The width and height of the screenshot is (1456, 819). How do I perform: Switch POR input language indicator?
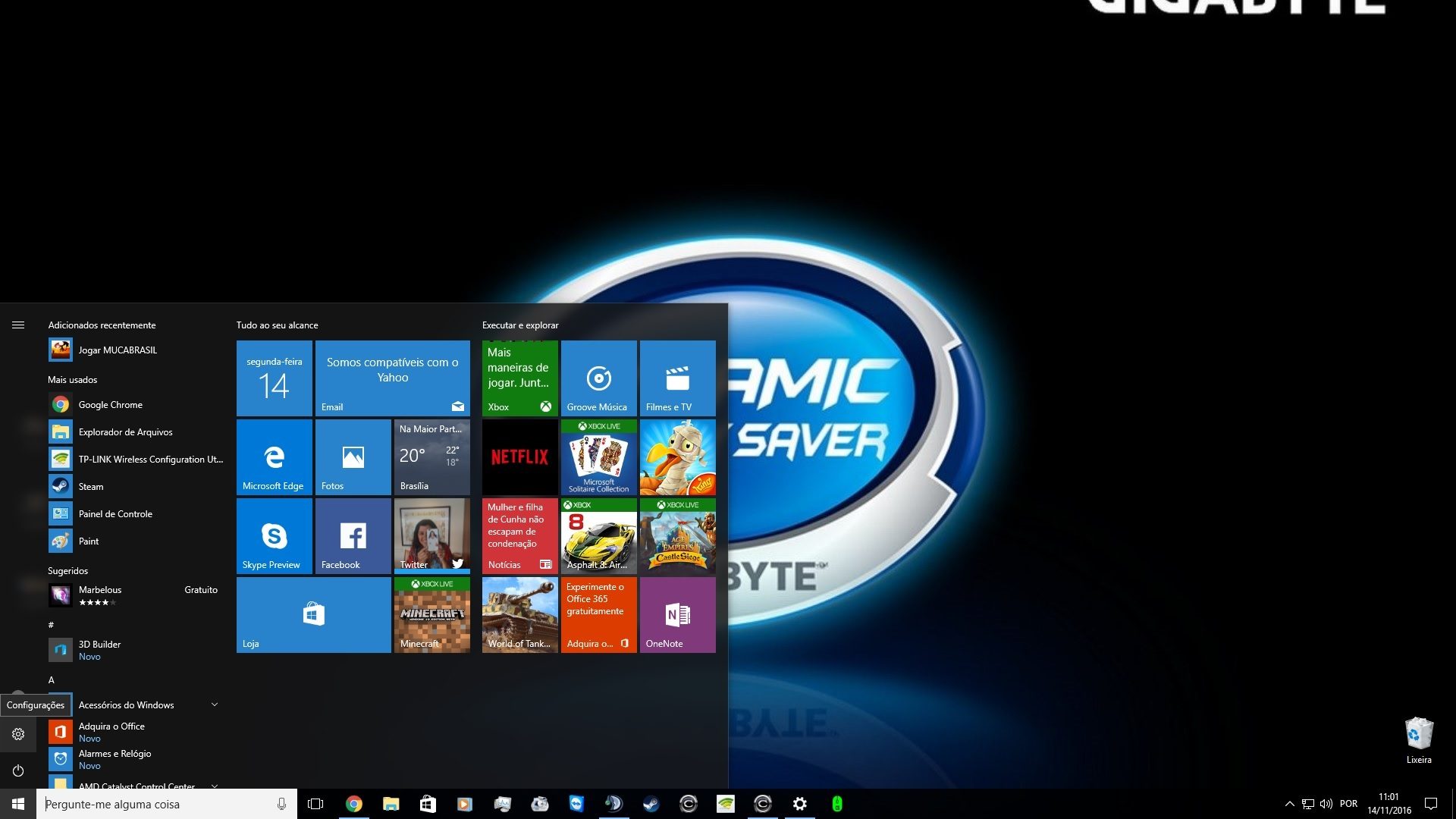click(x=1349, y=804)
